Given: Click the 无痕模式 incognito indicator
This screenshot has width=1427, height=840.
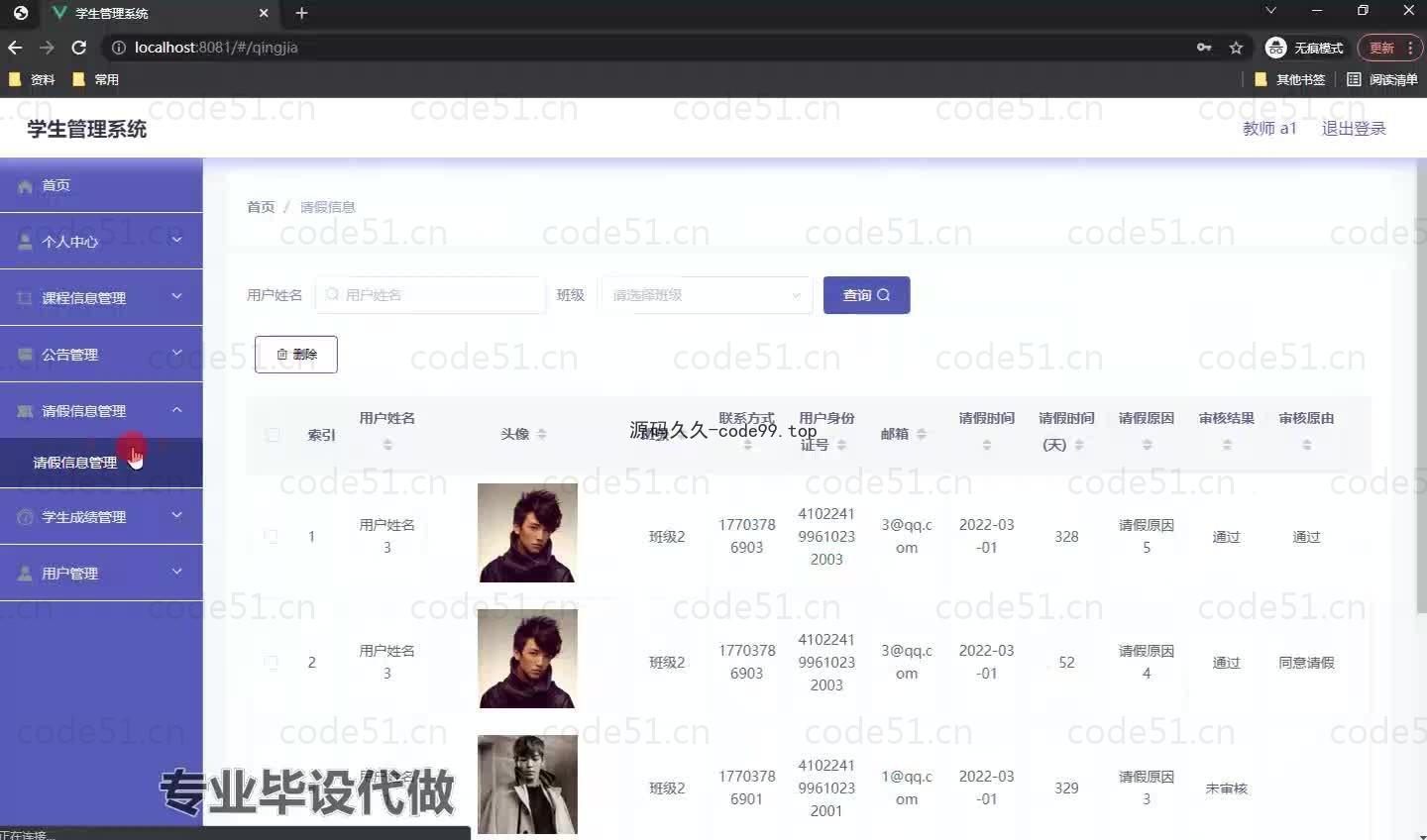Looking at the screenshot, I should [x=1305, y=48].
